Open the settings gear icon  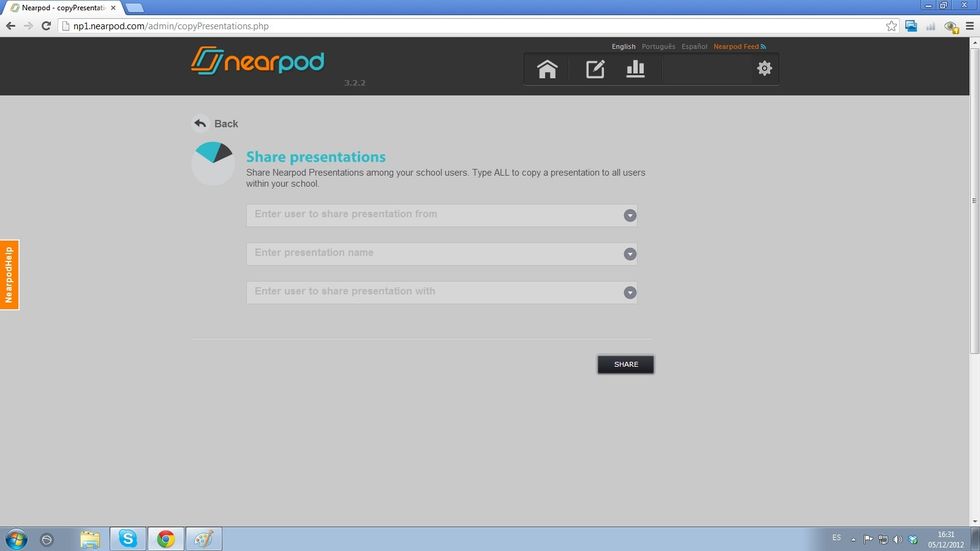pos(765,69)
